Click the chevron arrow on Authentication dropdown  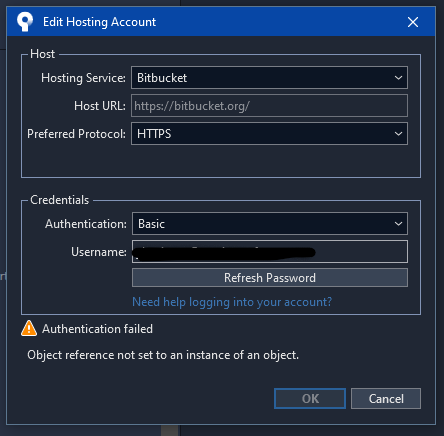(398, 224)
